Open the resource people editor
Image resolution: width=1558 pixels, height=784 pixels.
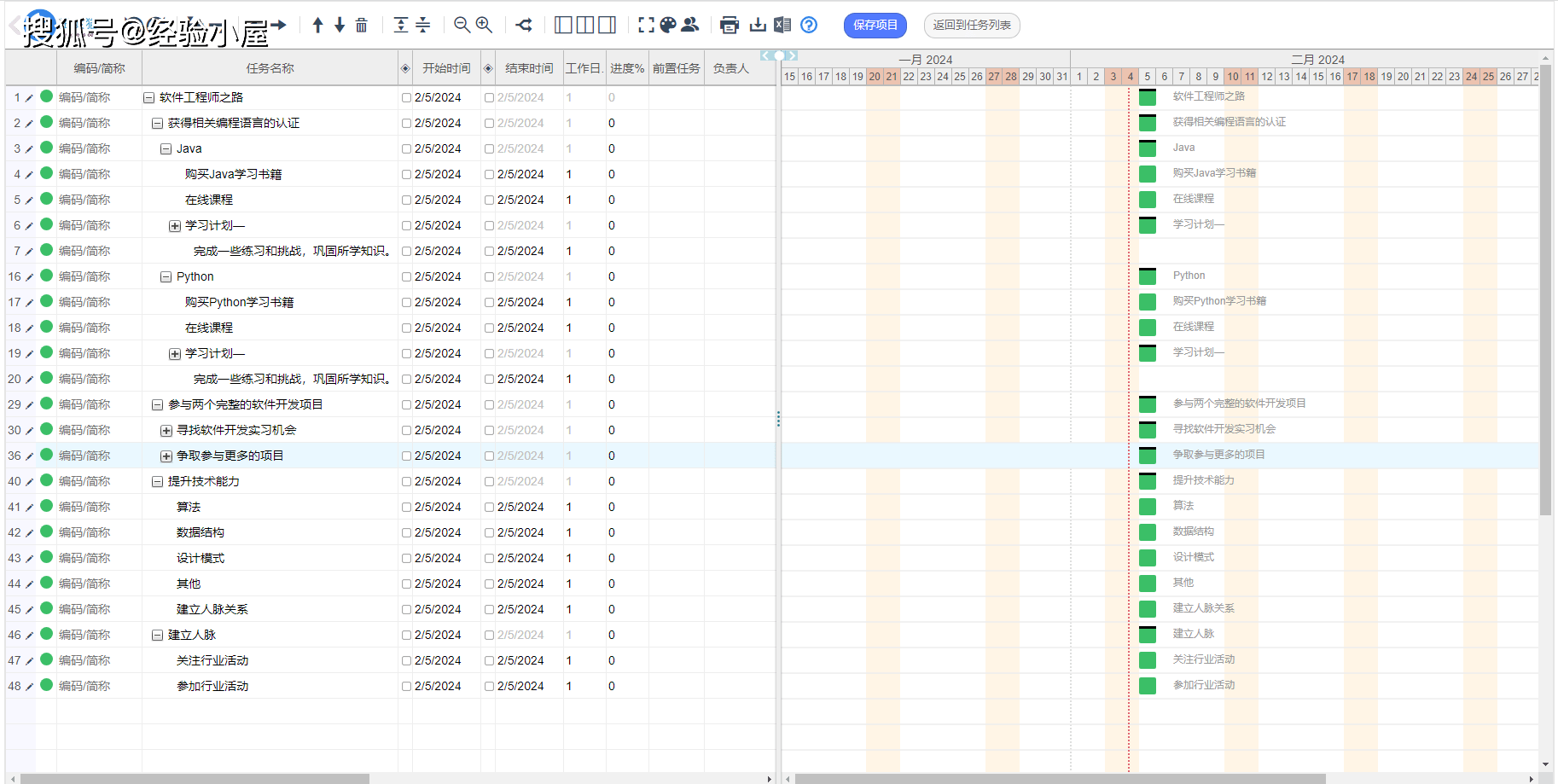click(x=690, y=25)
